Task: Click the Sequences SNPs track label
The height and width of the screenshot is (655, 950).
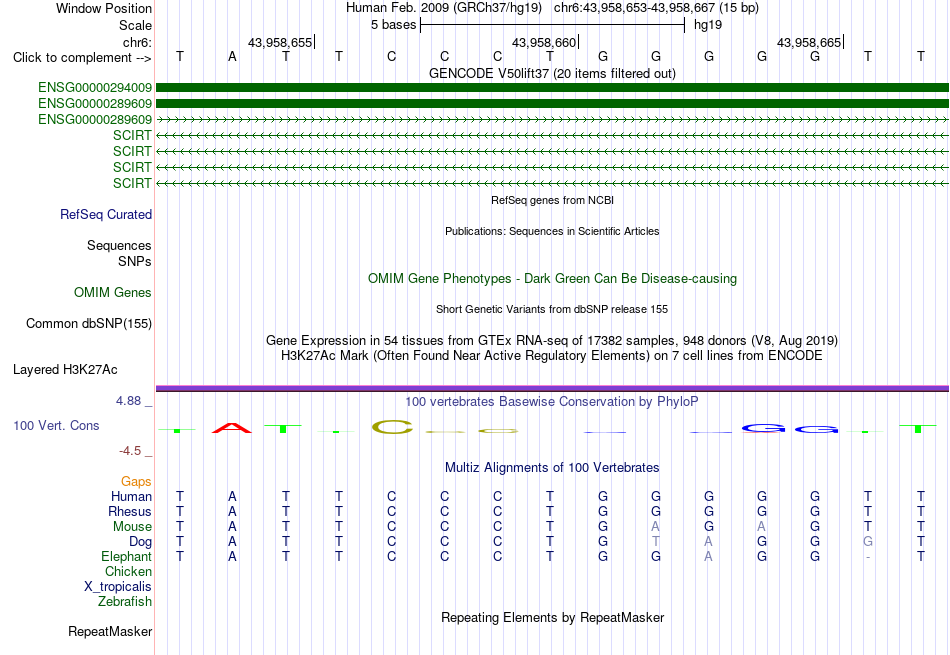Action: coord(119,253)
